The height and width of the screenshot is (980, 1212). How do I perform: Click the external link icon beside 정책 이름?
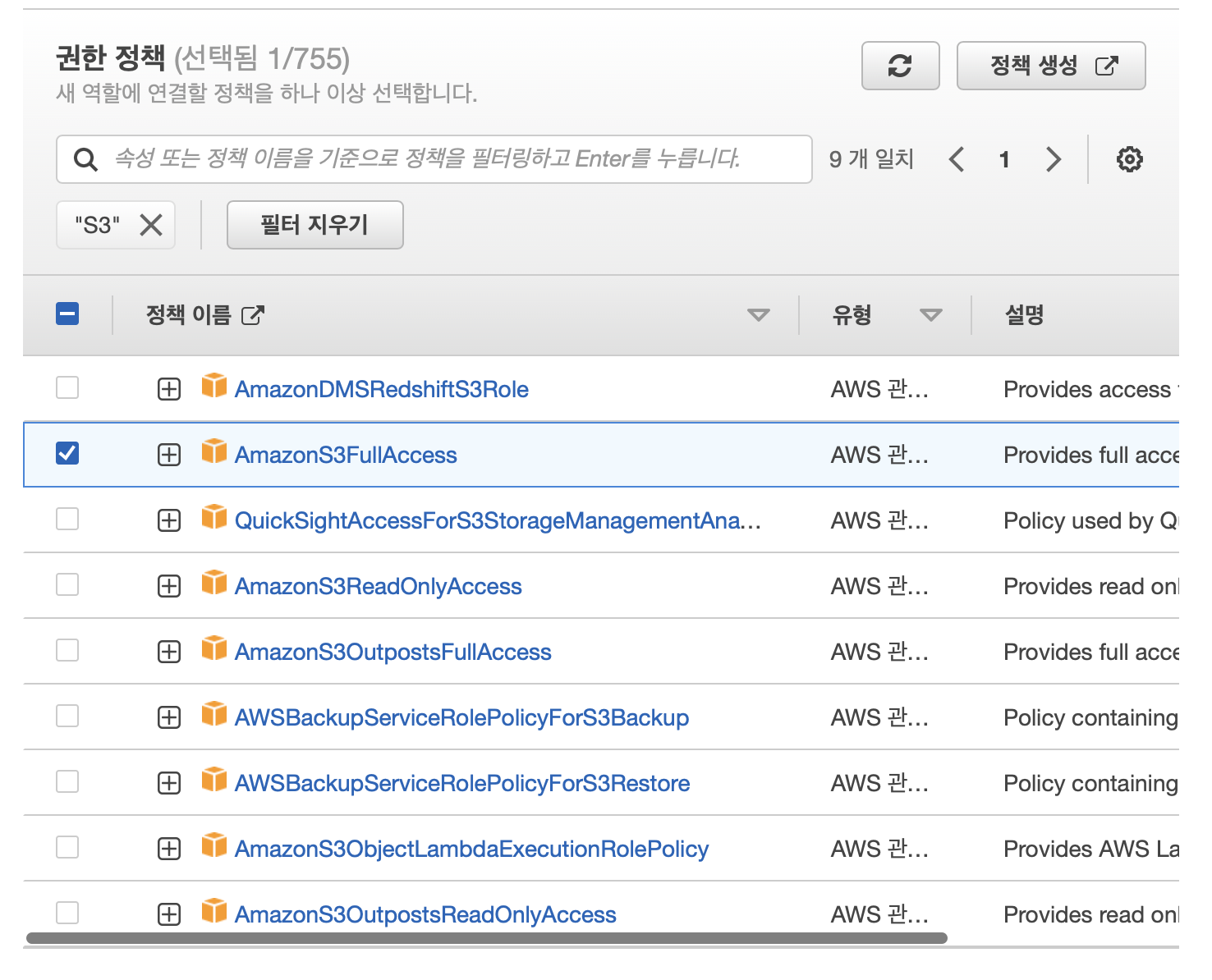pyautogui.click(x=253, y=315)
